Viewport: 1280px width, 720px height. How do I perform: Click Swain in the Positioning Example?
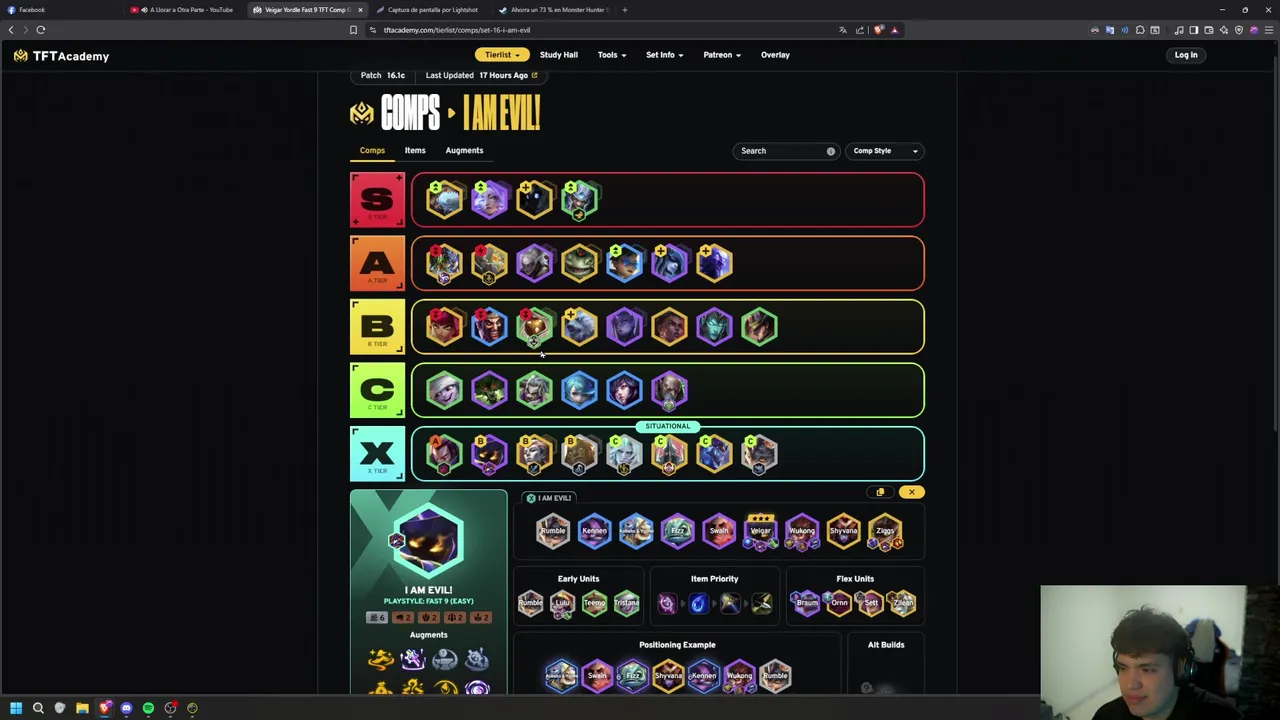coord(597,676)
